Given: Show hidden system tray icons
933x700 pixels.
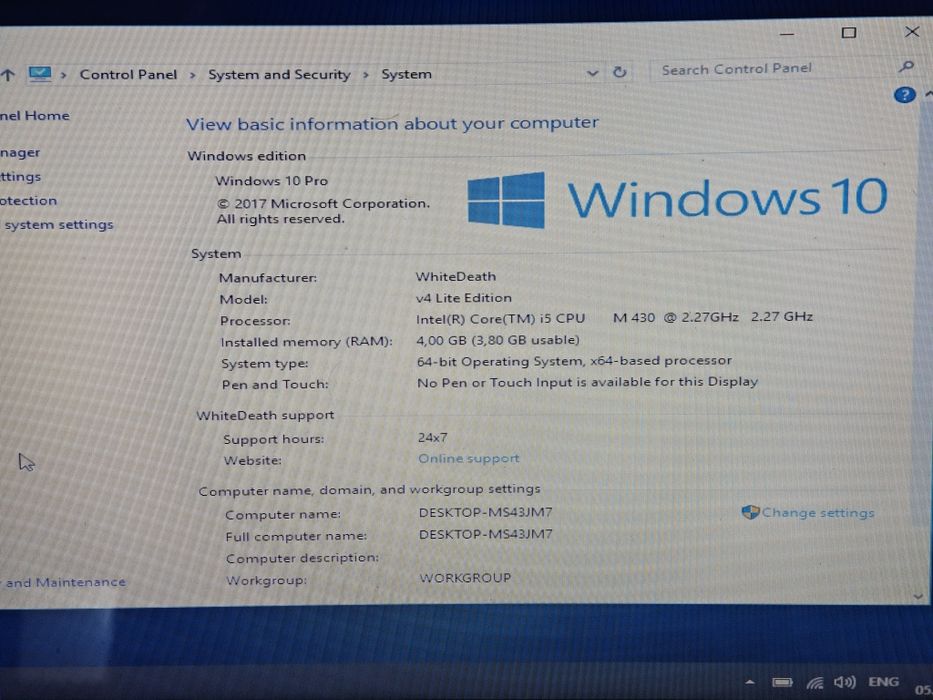Looking at the screenshot, I should point(750,682).
